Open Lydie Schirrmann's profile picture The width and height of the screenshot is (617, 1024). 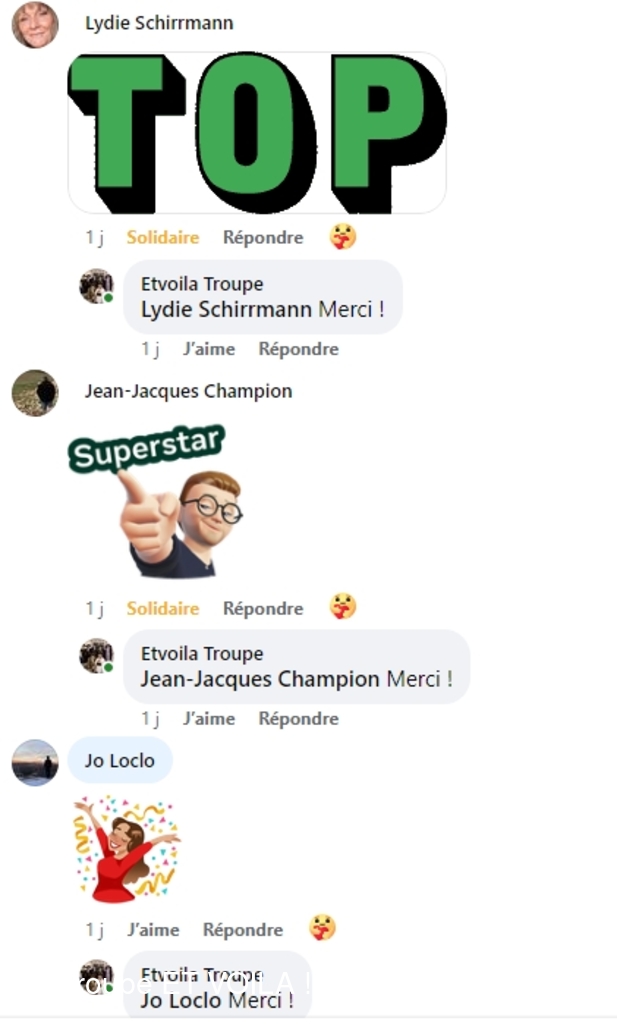35,25
